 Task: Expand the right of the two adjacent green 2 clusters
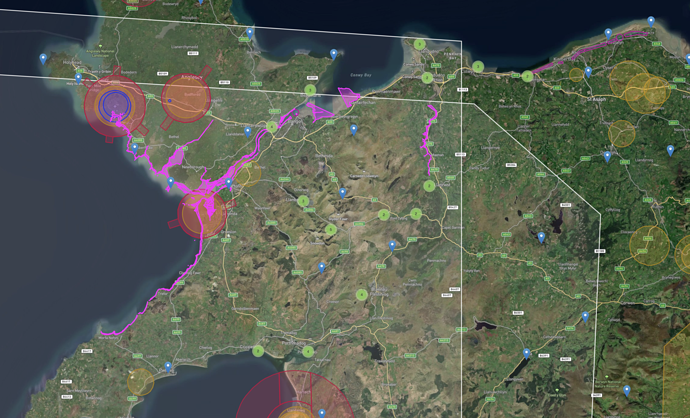click(415, 214)
